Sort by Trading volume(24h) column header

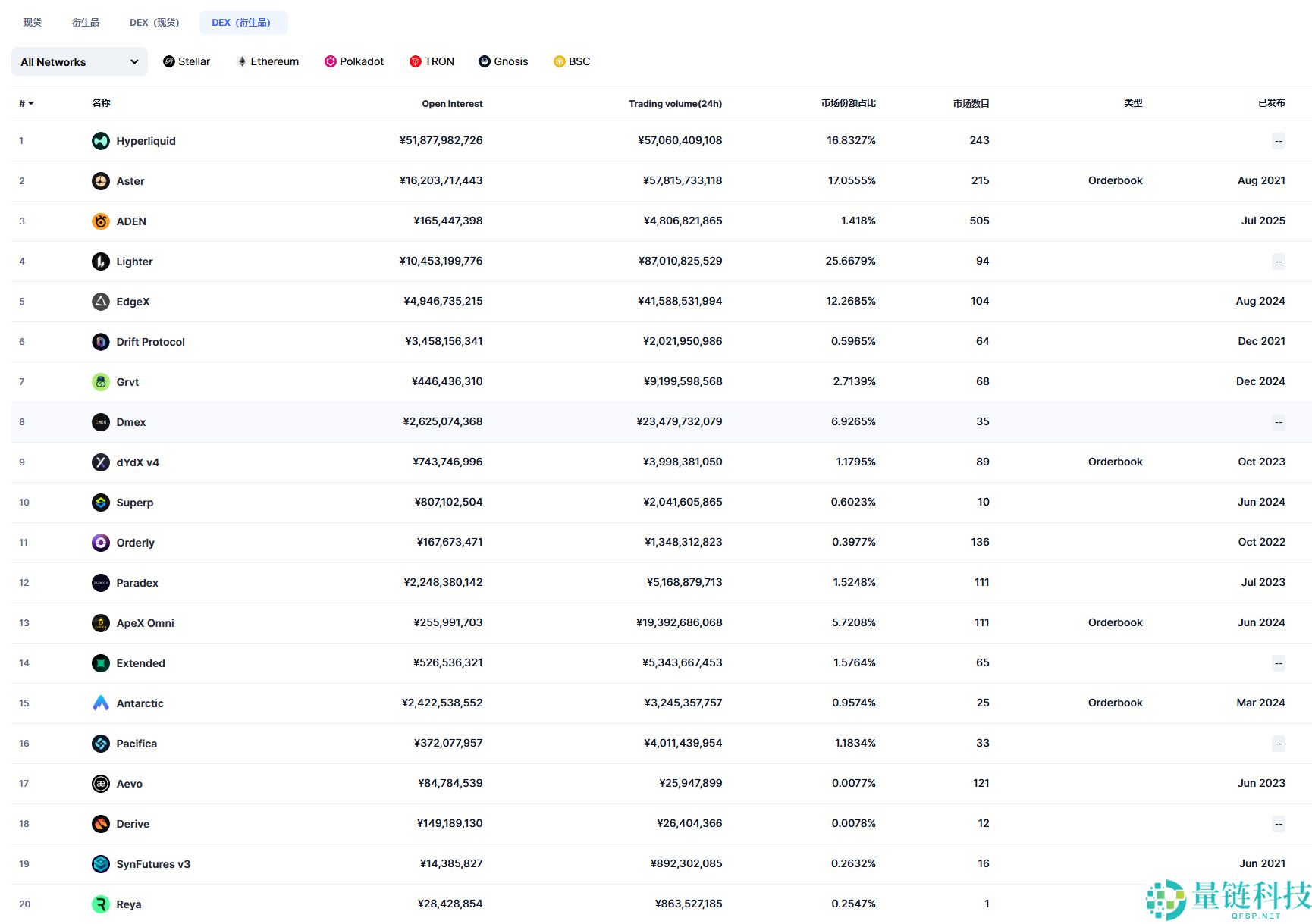pos(675,104)
